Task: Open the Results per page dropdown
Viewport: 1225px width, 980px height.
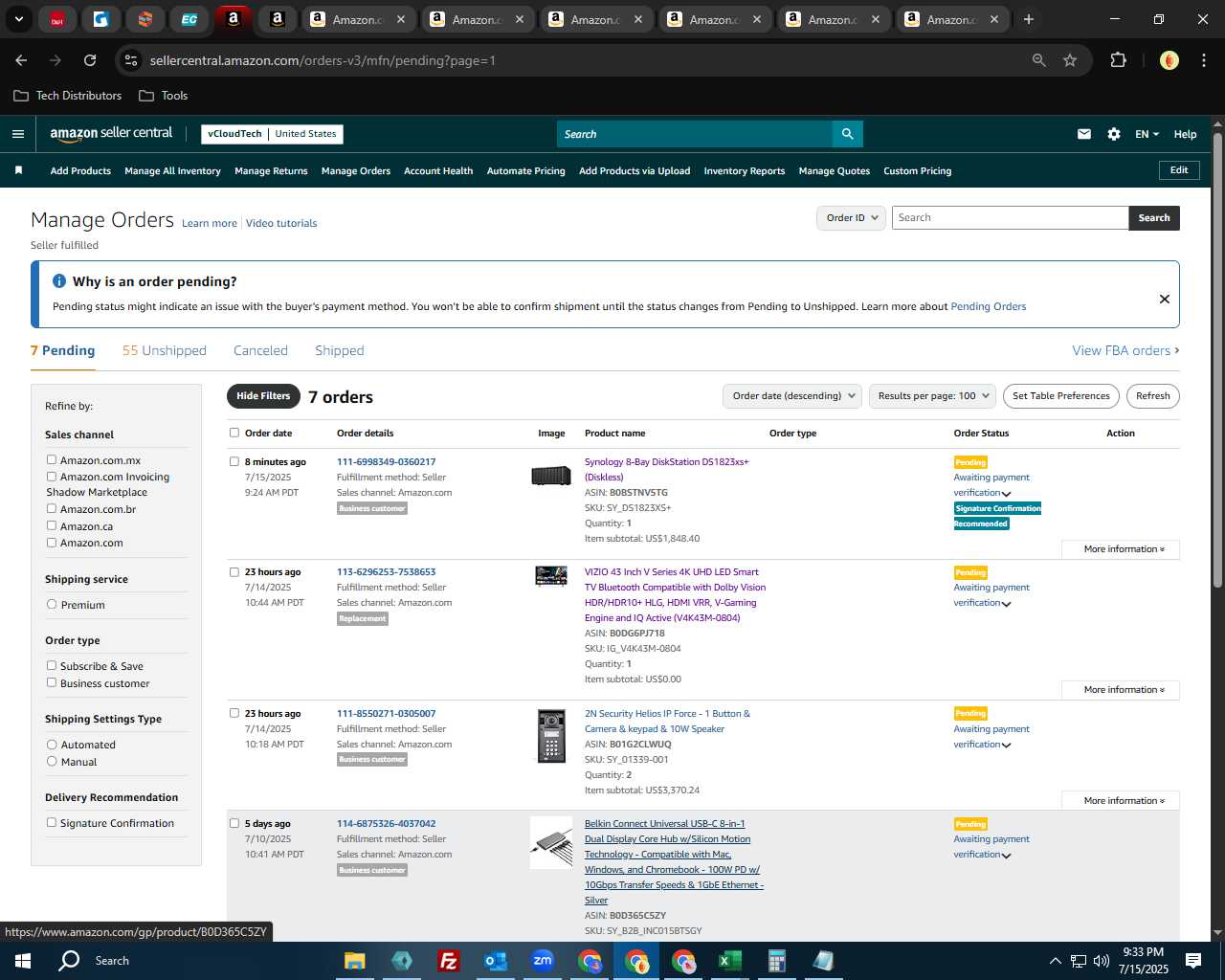Action: click(x=933, y=396)
